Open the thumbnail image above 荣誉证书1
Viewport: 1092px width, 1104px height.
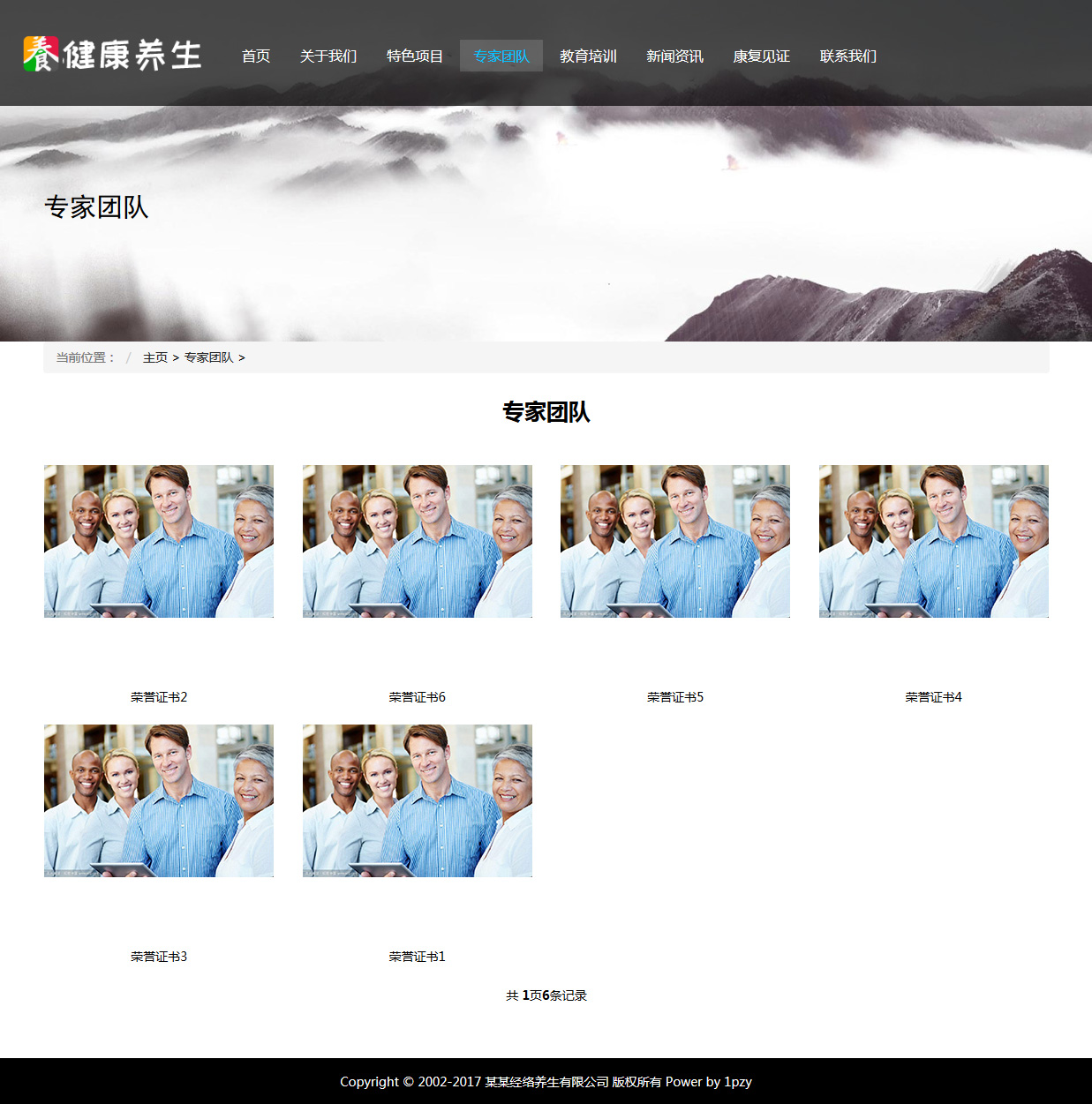click(x=417, y=800)
